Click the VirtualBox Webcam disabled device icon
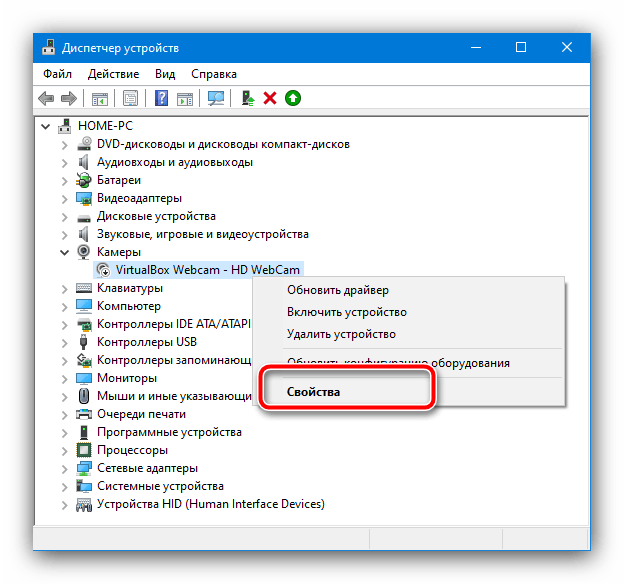This screenshot has height=584, width=624. [x=103, y=270]
